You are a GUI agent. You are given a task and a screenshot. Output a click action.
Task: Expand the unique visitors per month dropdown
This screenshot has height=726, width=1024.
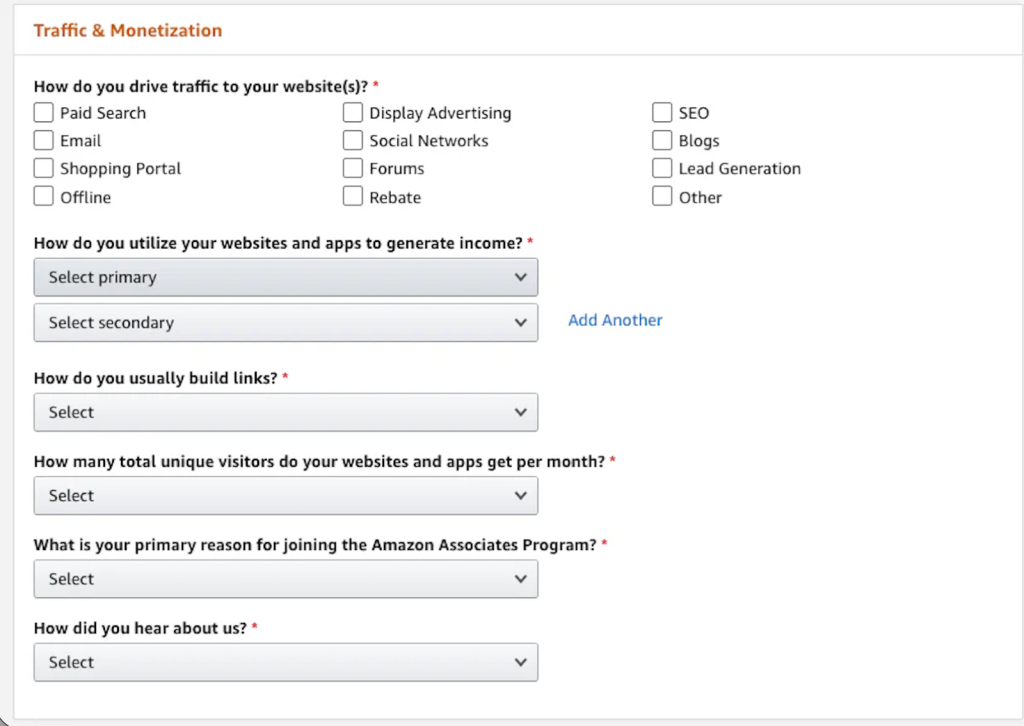tap(285, 495)
